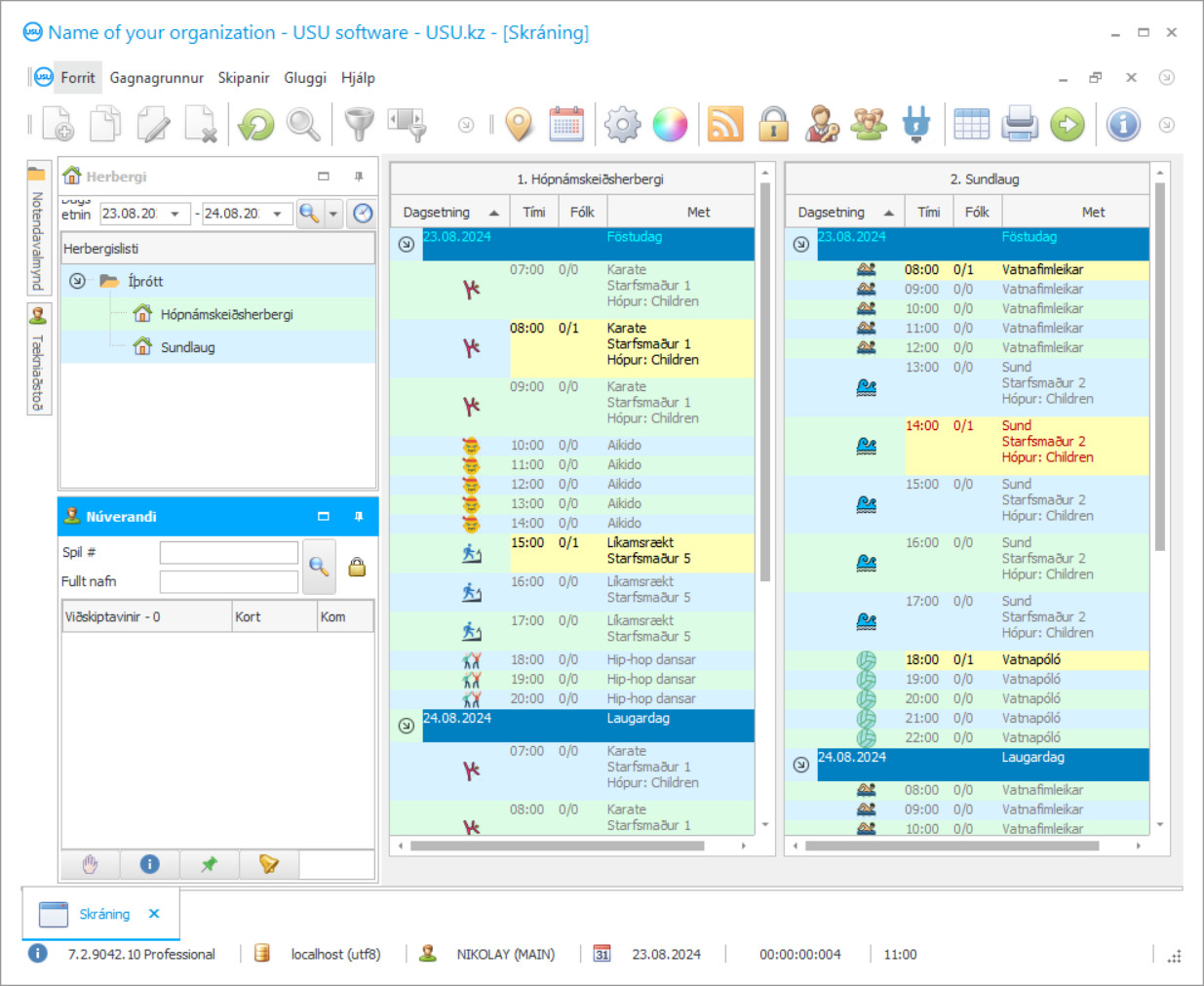Open the Gagnagrunnur menu

157,78
